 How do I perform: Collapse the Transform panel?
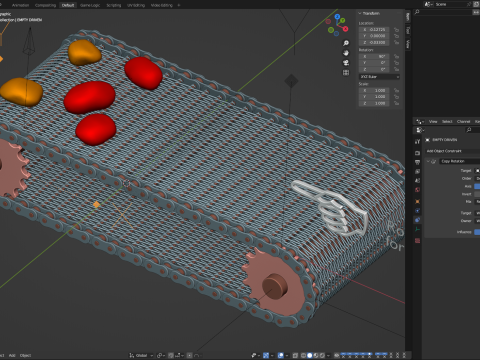pos(360,13)
